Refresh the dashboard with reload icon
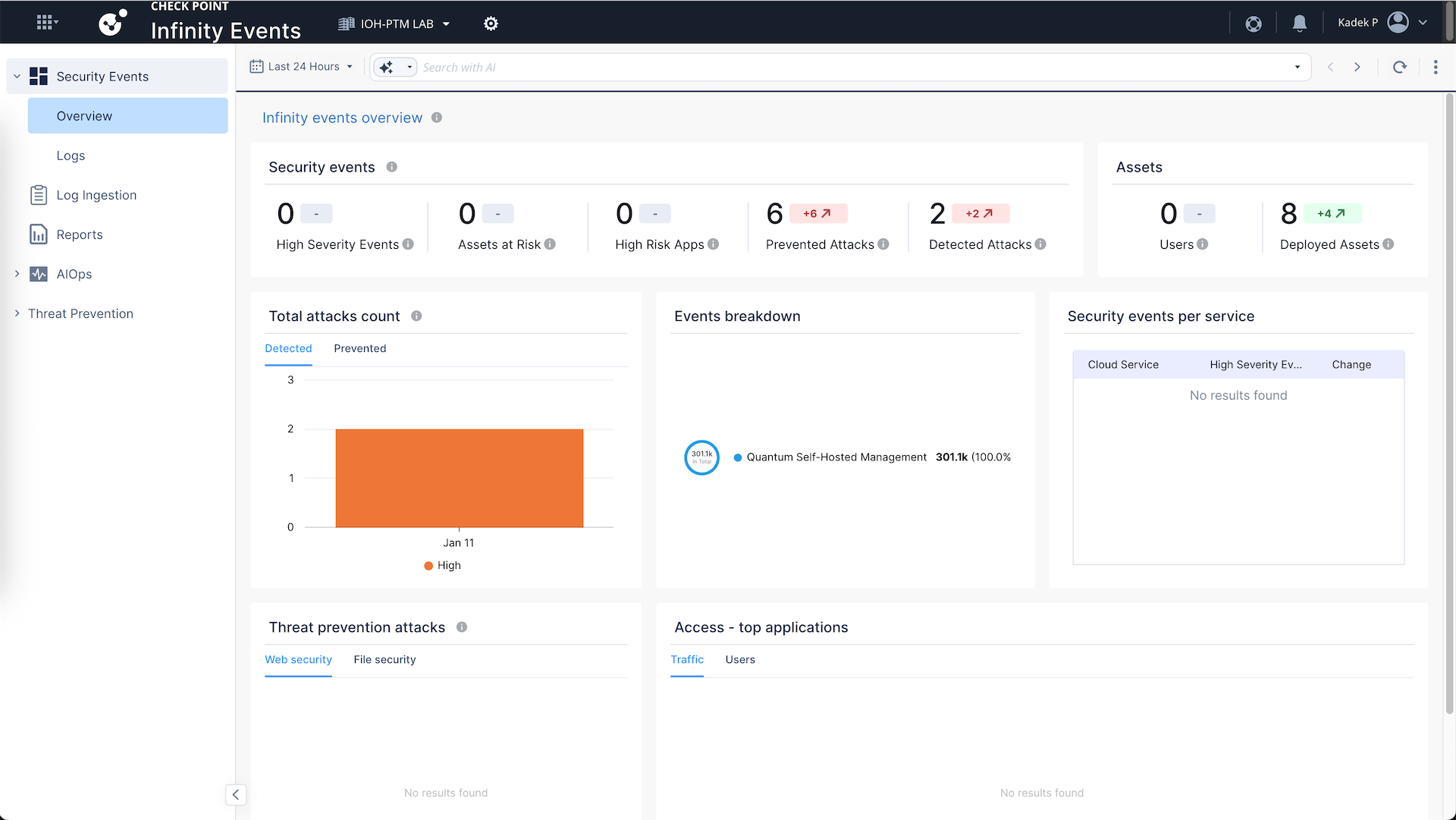 pyautogui.click(x=1400, y=67)
